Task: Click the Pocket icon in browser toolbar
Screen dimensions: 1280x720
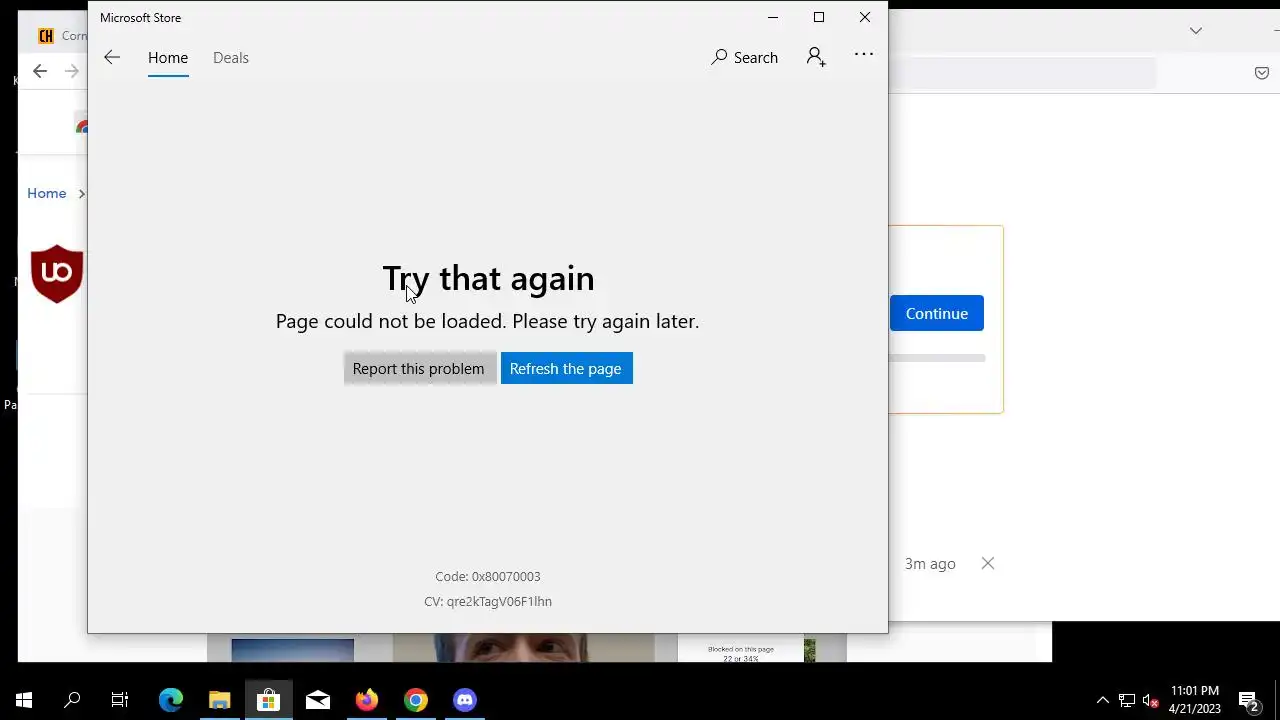Action: 1262,73
